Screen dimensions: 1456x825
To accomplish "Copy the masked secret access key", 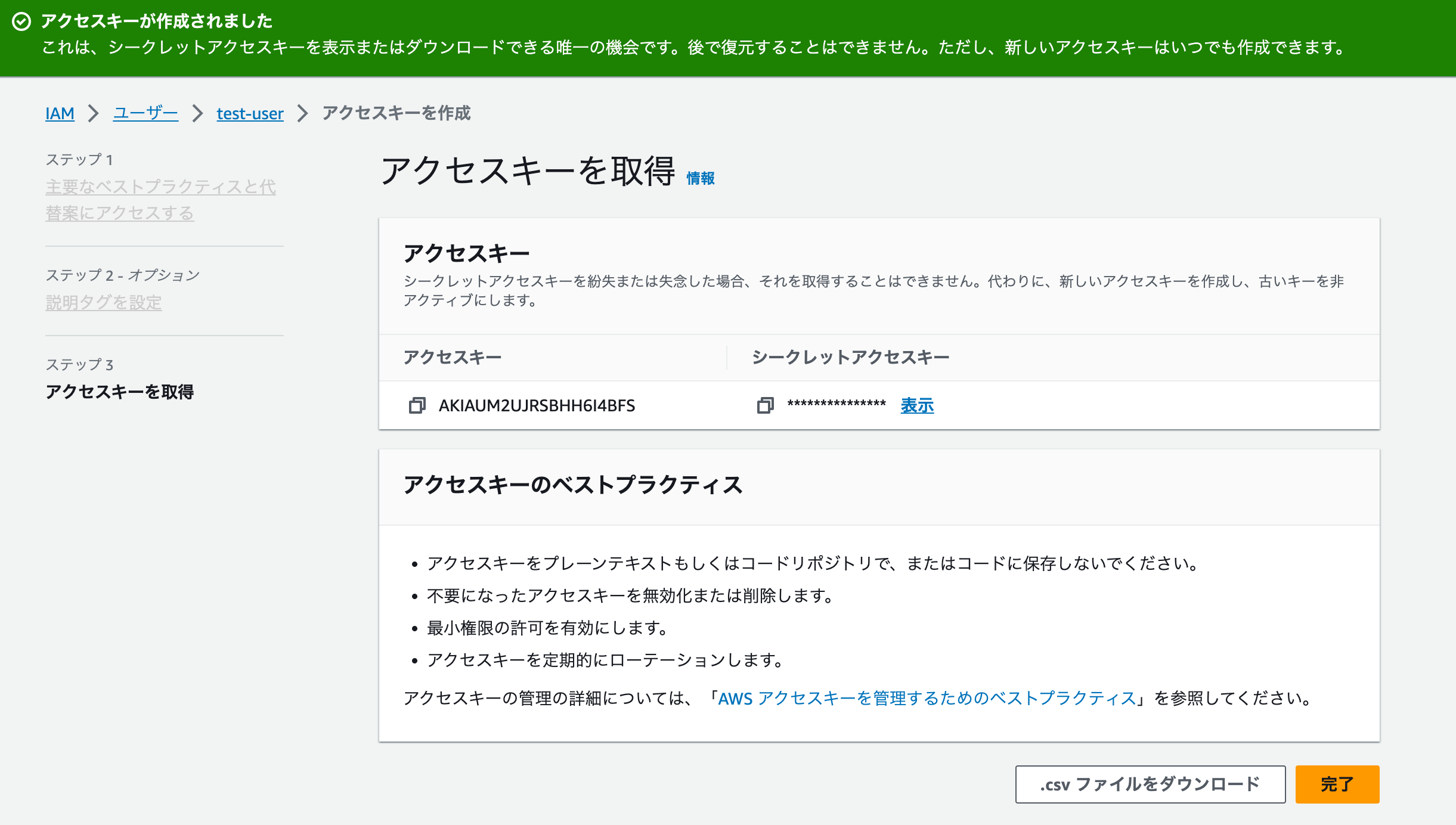I will [765, 406].
